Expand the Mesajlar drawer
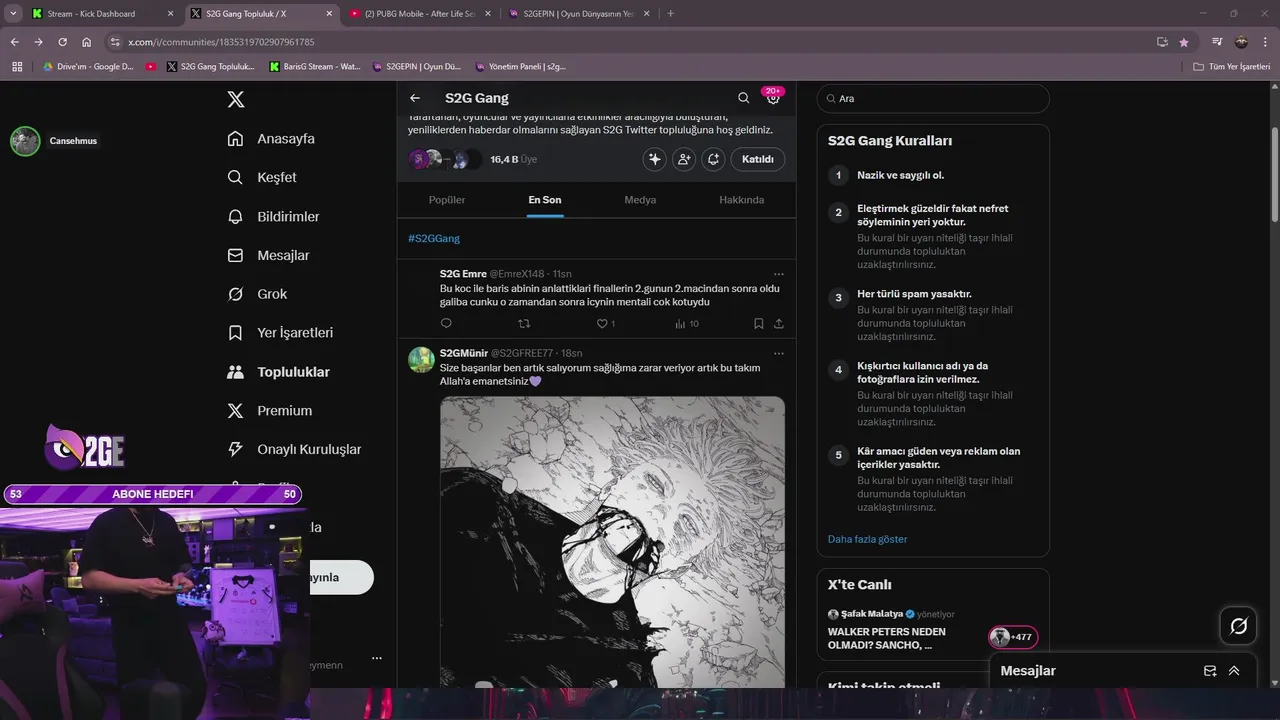 (1234, 671)
